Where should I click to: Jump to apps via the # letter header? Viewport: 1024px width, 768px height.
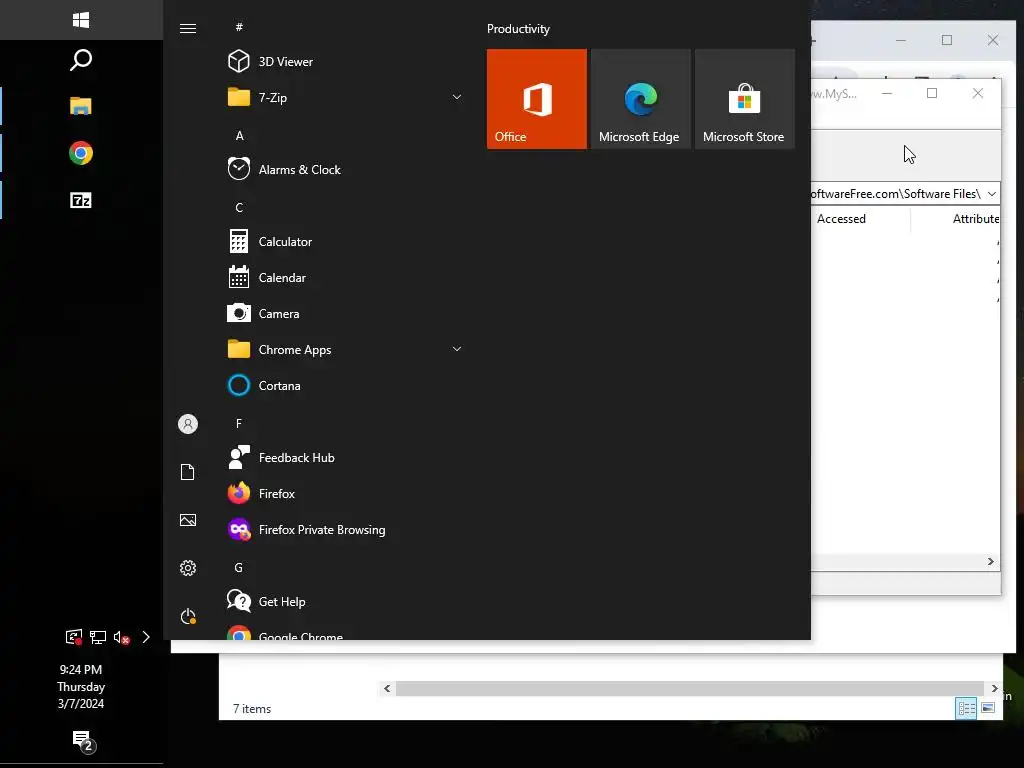(x=239, y=27)
